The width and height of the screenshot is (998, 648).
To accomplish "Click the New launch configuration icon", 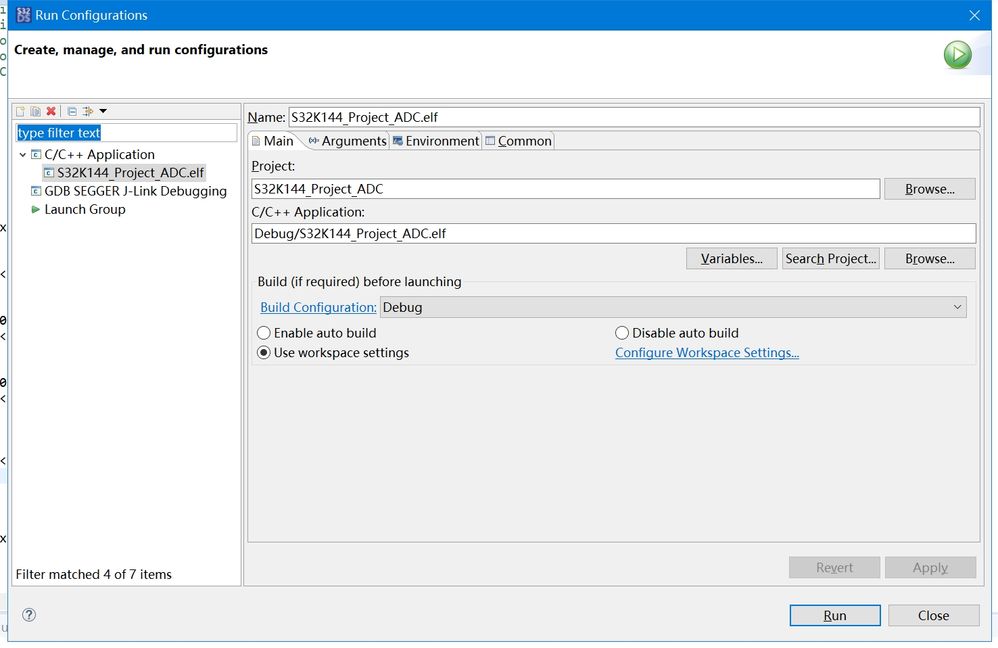I will pyautogui.click(x=20, y=111).
